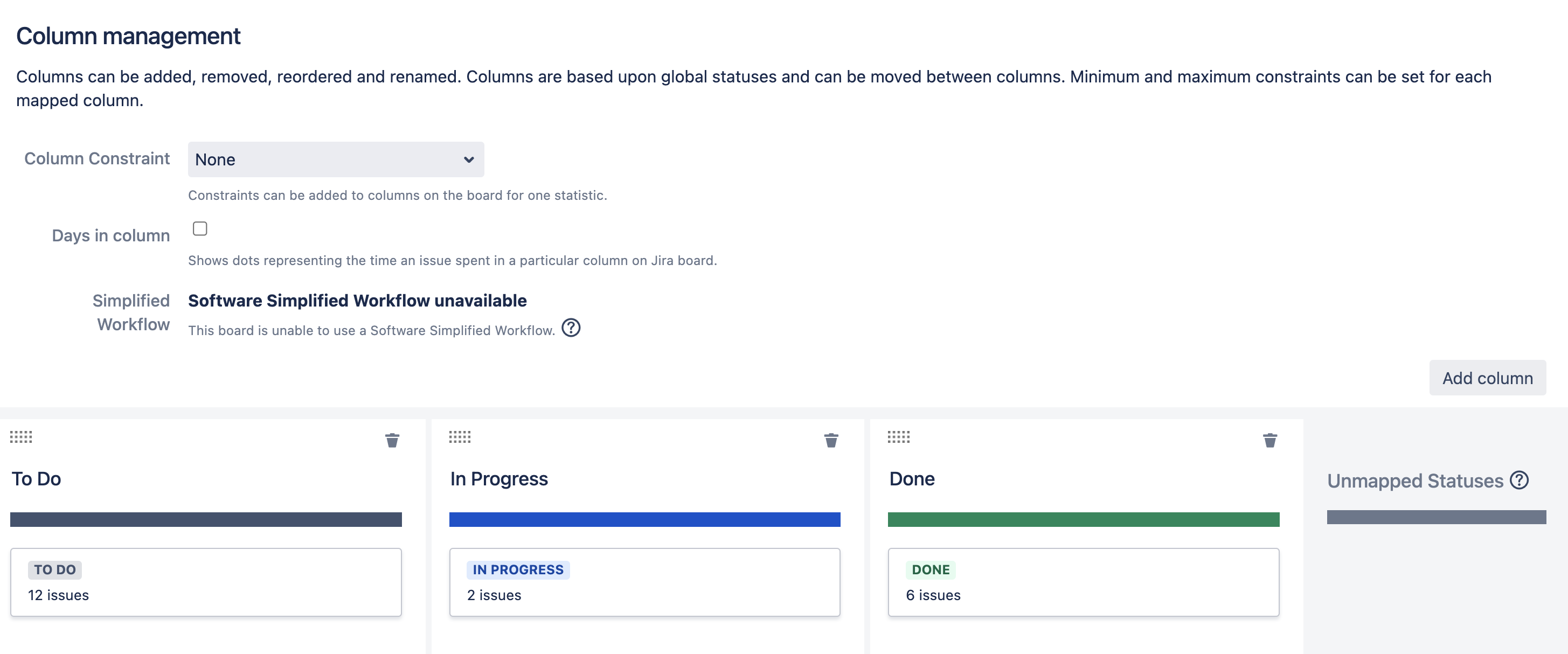Click the green Done color bar
The width and height of the screenshot is (1568, 654).
1083,519
